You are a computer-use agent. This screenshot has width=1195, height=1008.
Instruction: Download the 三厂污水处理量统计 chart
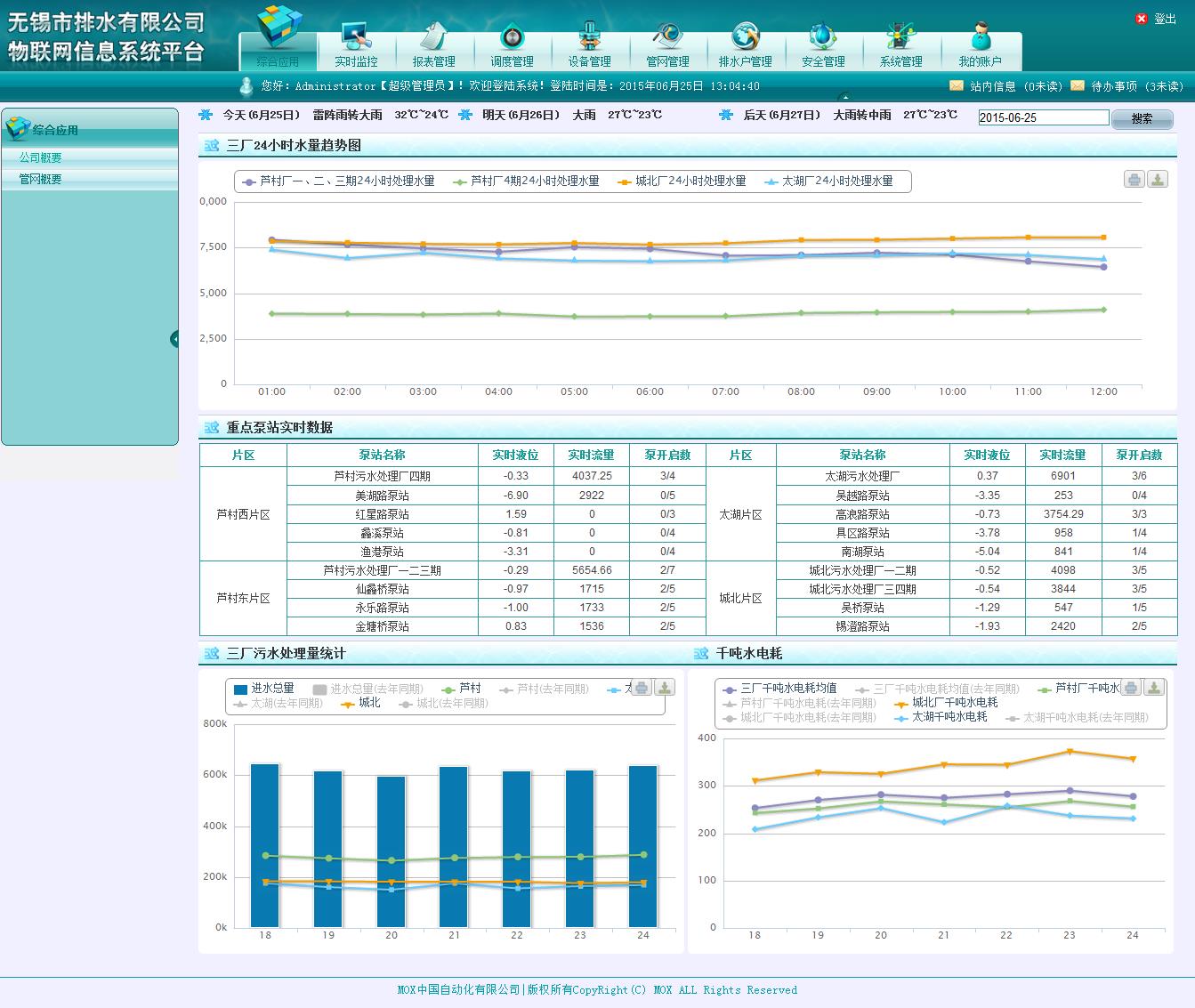coord(665,688)
